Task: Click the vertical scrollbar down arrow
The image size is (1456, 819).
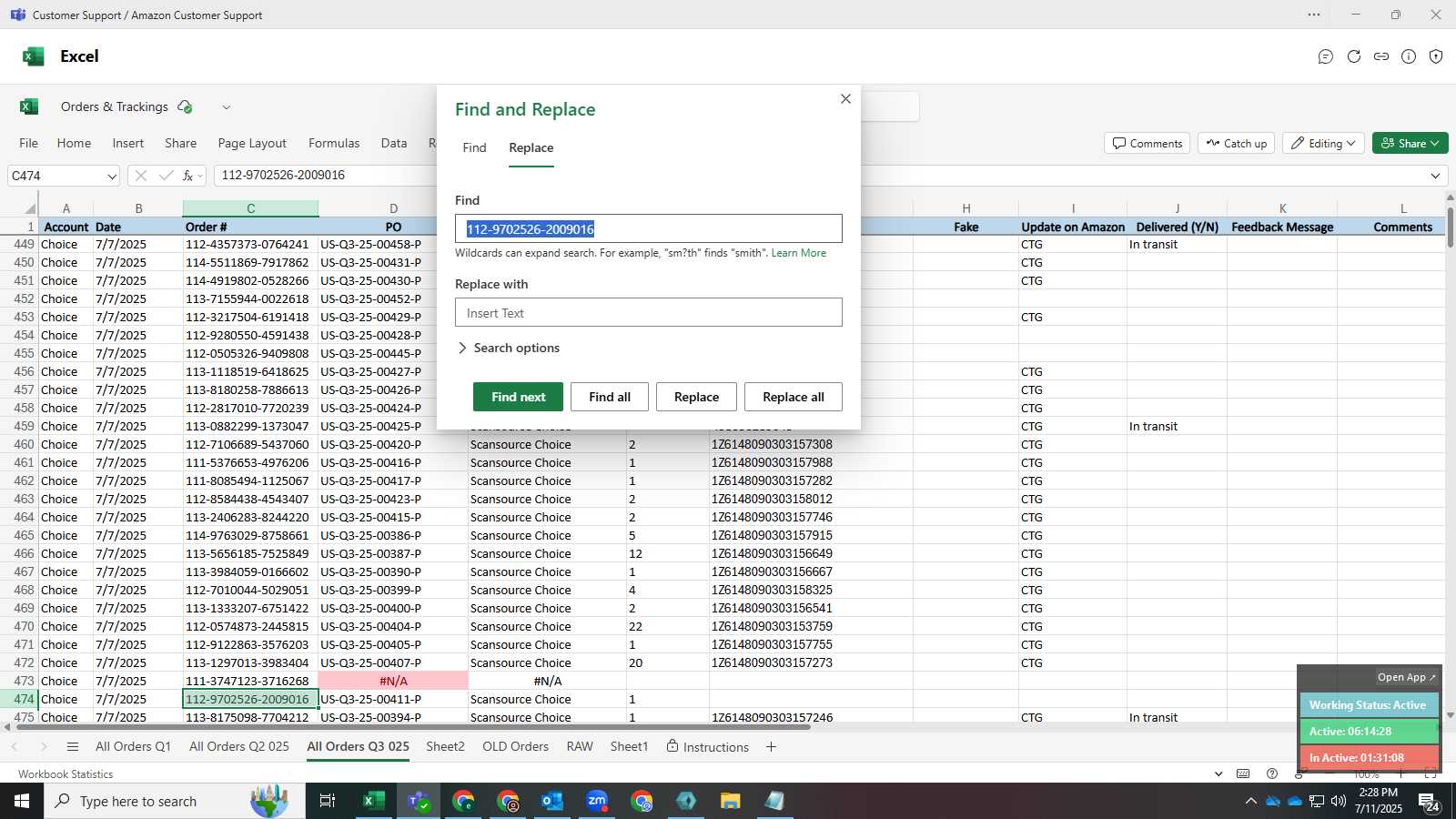Action: click(x=1450, y=715)
